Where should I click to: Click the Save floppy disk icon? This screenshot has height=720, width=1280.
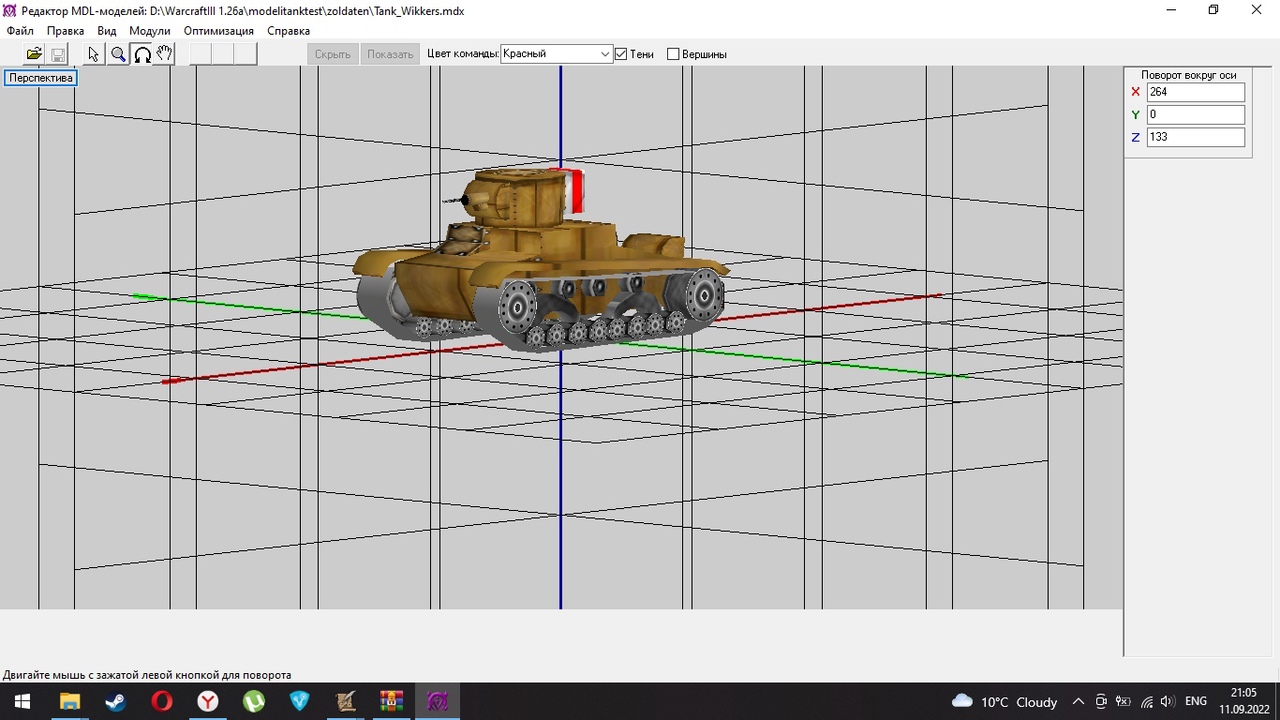click(x=58, y=54)
